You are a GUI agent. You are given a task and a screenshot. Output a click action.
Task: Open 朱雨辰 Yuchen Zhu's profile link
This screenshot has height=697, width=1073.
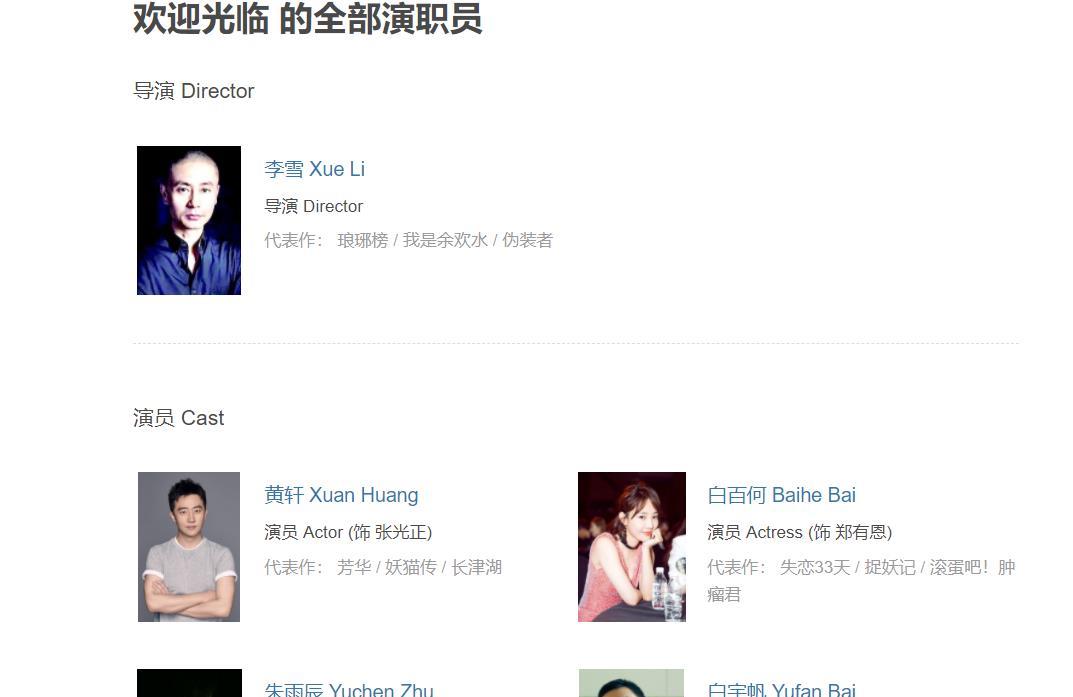pyautogui.click(x=349, y=688)
